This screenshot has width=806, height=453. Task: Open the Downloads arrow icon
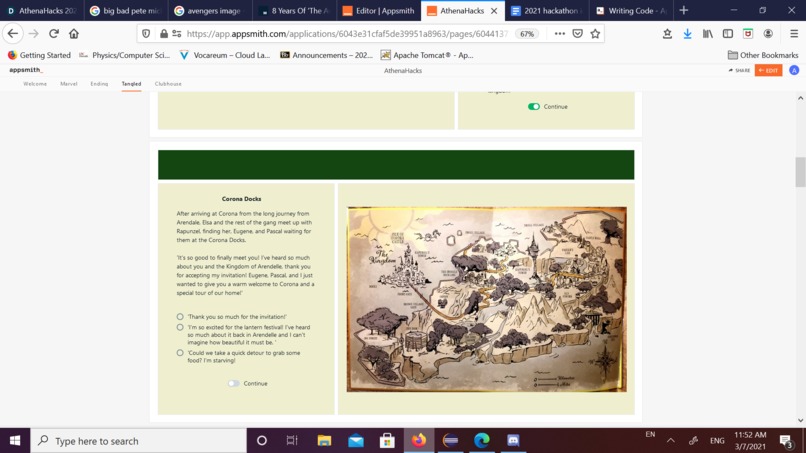coord(687,34)
